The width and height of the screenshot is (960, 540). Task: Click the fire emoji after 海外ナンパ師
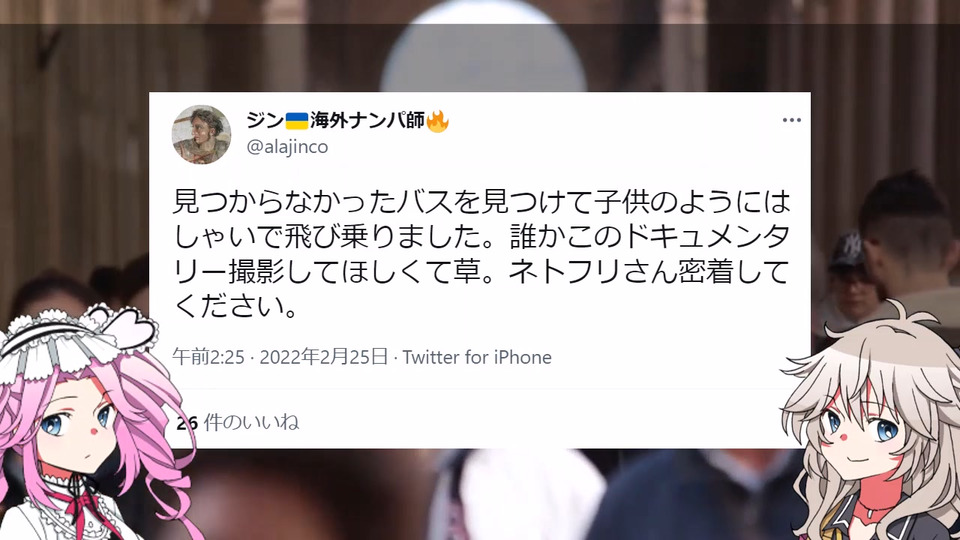pos(437,121)
